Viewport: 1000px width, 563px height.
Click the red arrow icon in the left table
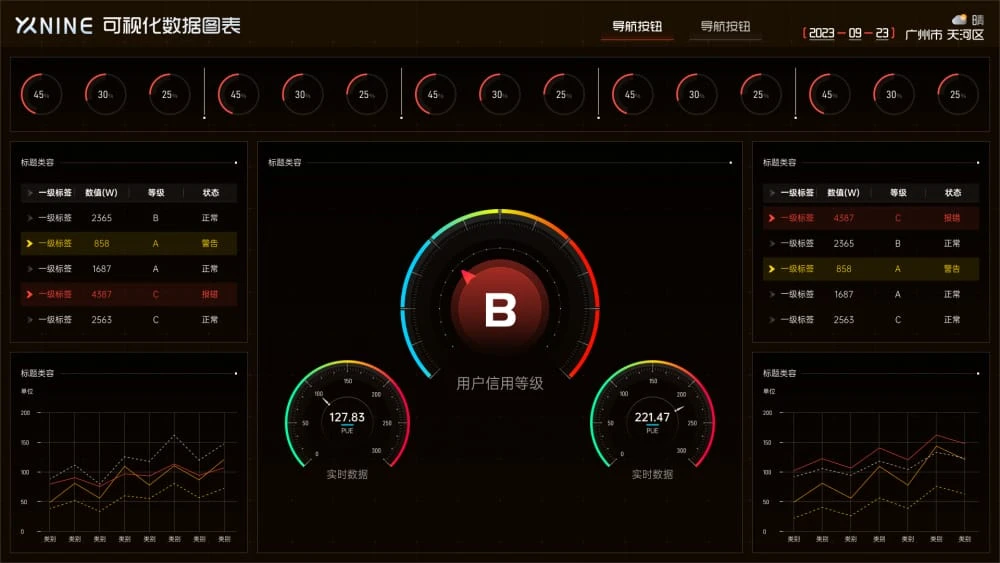(29, 294)
